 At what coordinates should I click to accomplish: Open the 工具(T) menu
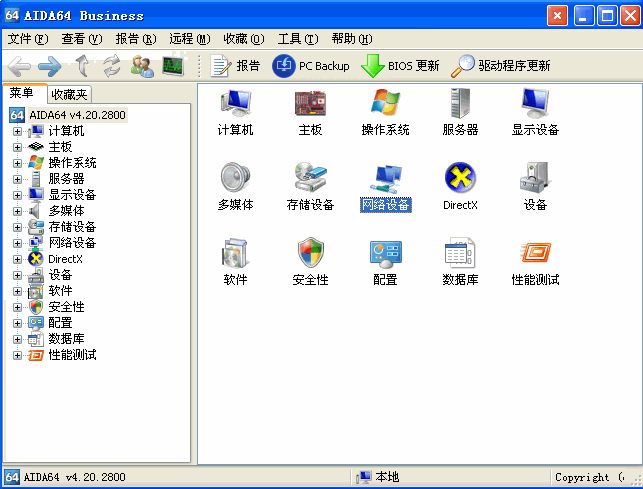tap(298, 39)
